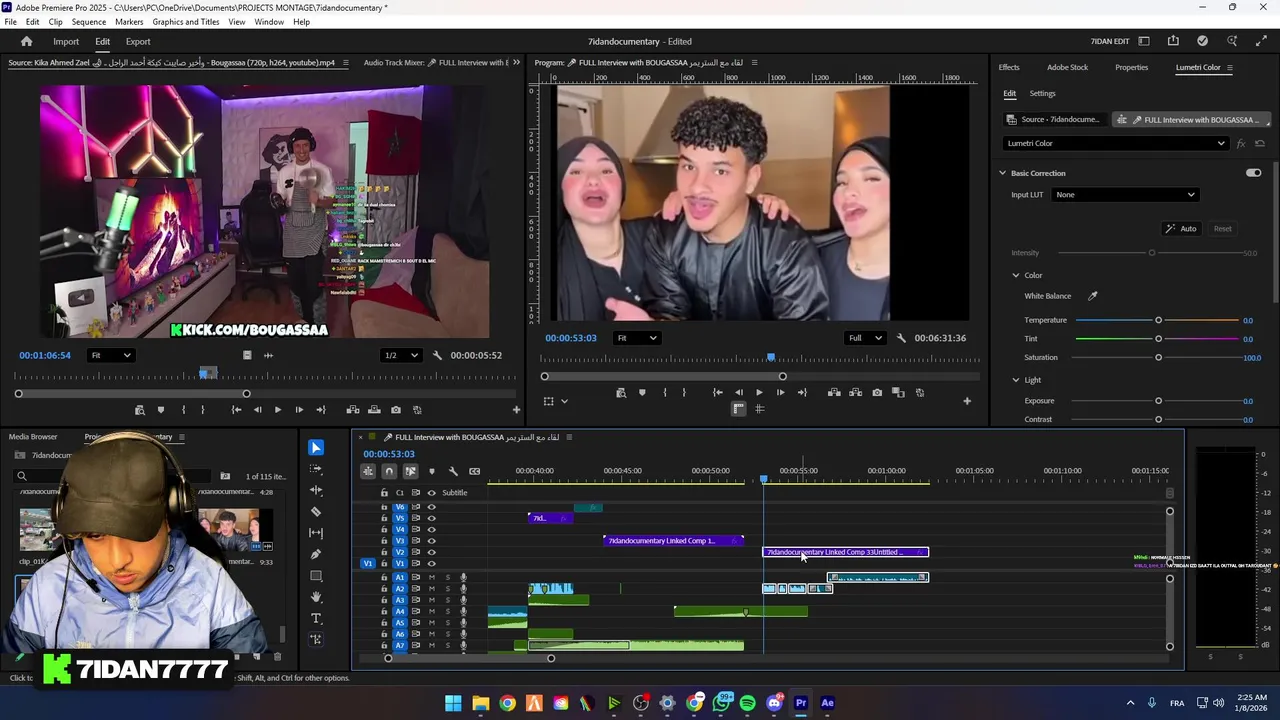Open Source monitor 1/2 resolution dropdown
Image resolution: width=1280 pixels, height=720 pixels.
(x=403, y=355)
